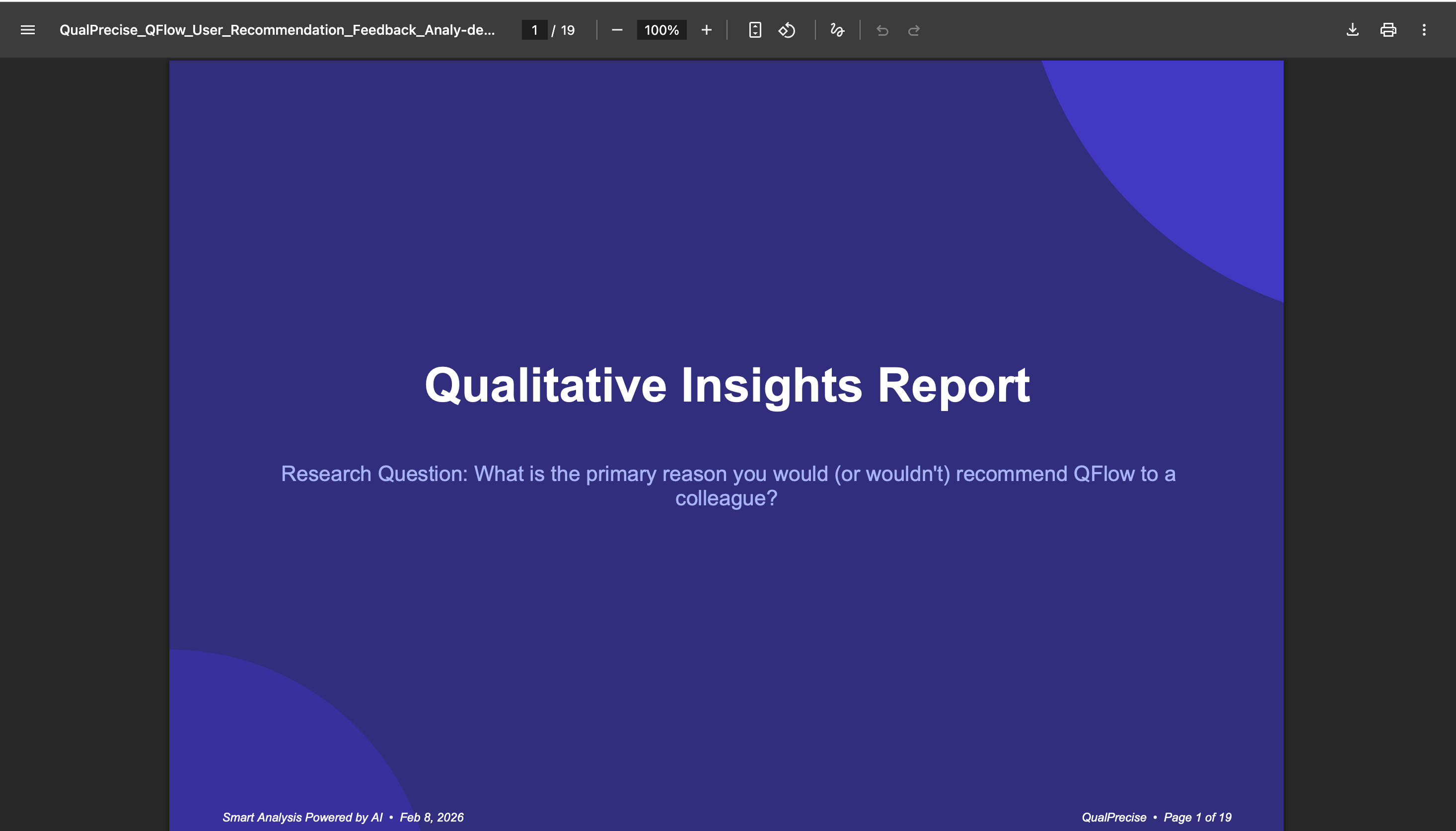Click the fit to page icon

point(754,30)
